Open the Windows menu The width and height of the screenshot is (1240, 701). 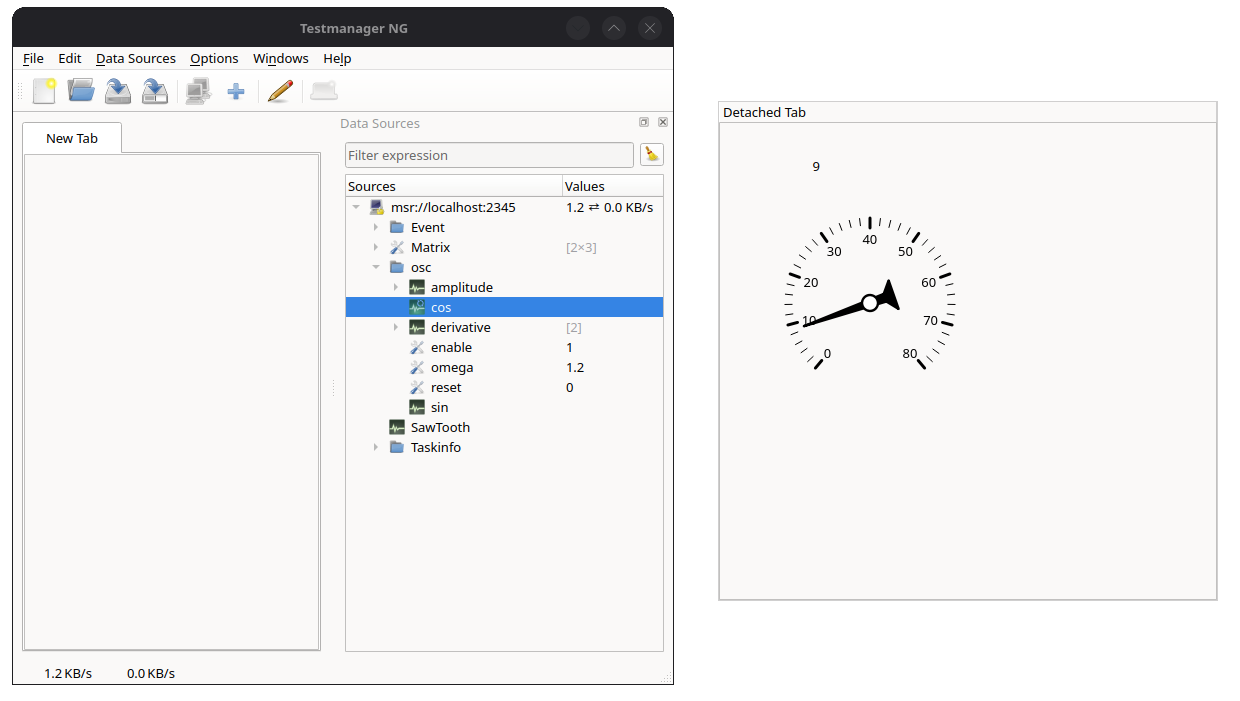point(281,58)
